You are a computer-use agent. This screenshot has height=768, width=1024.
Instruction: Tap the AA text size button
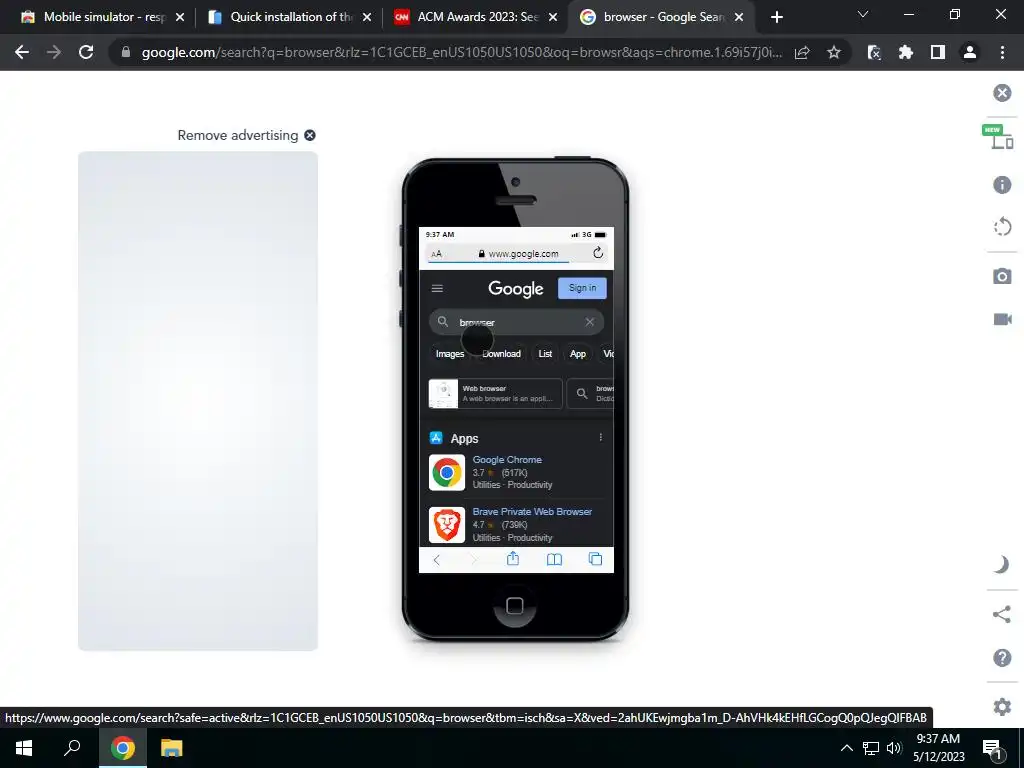436,254
